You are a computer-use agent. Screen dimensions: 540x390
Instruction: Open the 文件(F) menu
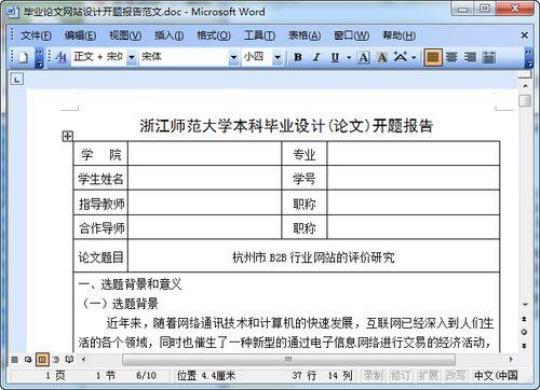[x=36, y=35]
